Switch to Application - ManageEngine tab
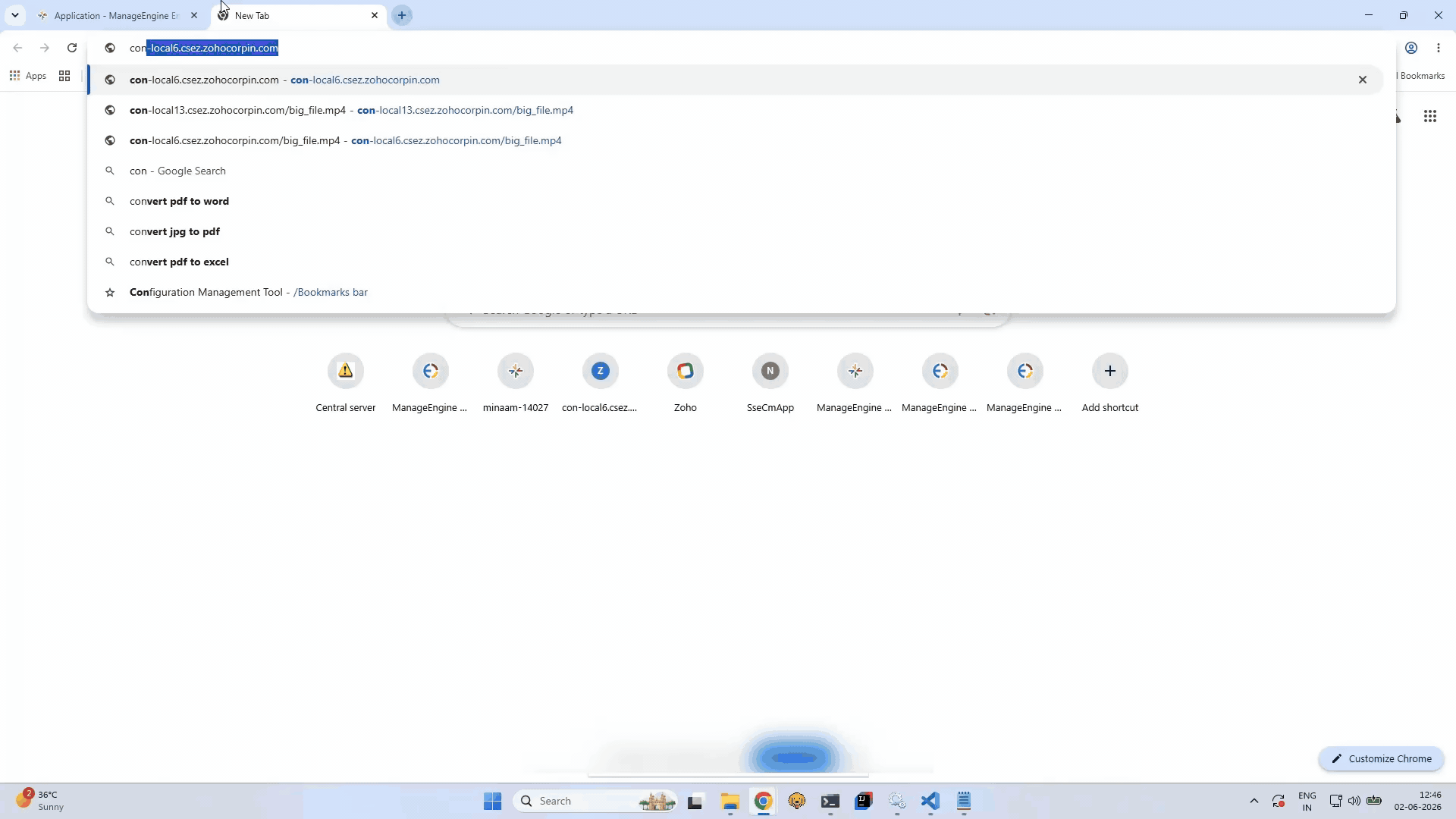 [x=118, y=15]
